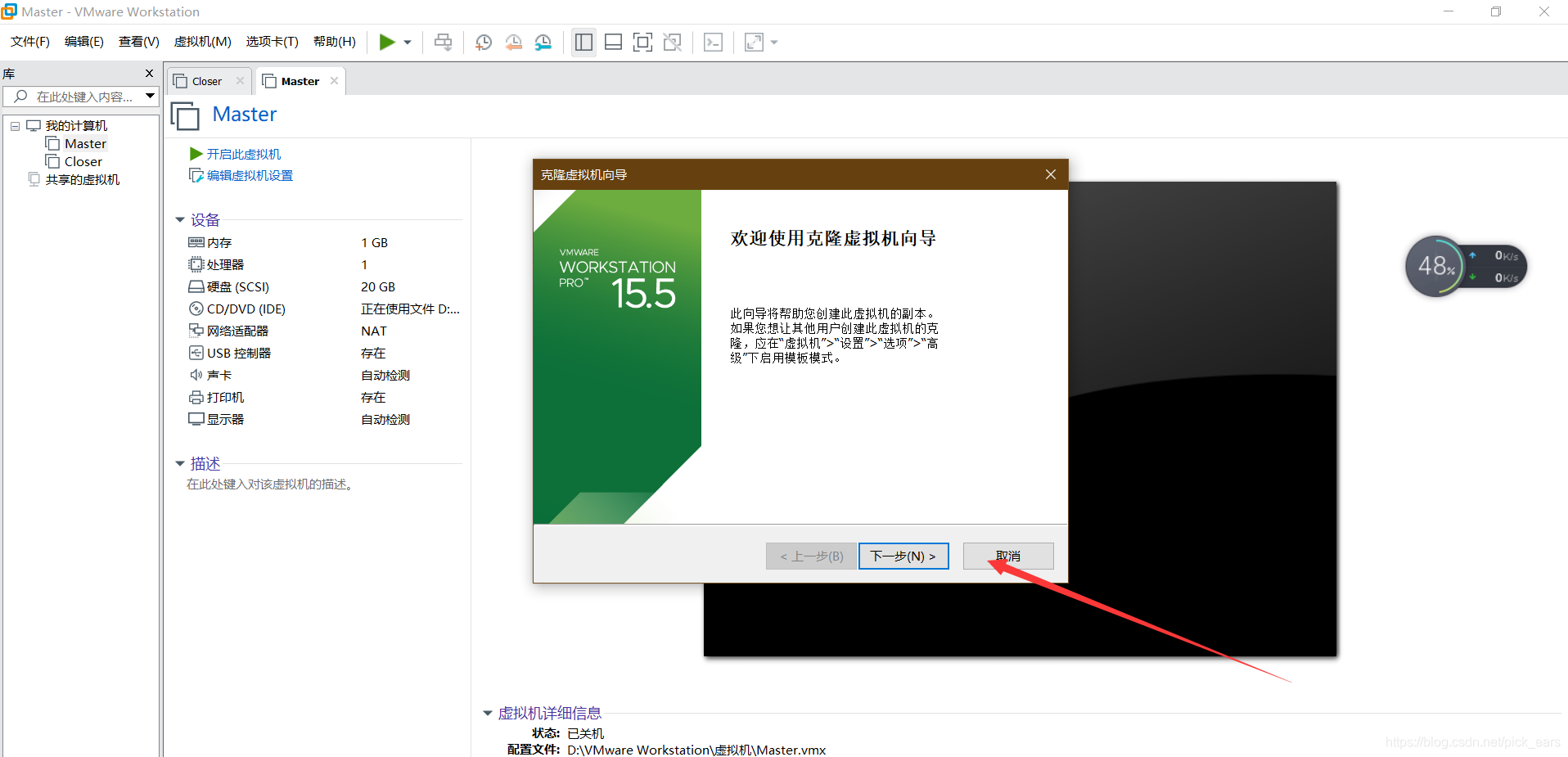Screen dimensions: 1568x757
Task: Click the 显示器 display icon
Action: [196, 419]
